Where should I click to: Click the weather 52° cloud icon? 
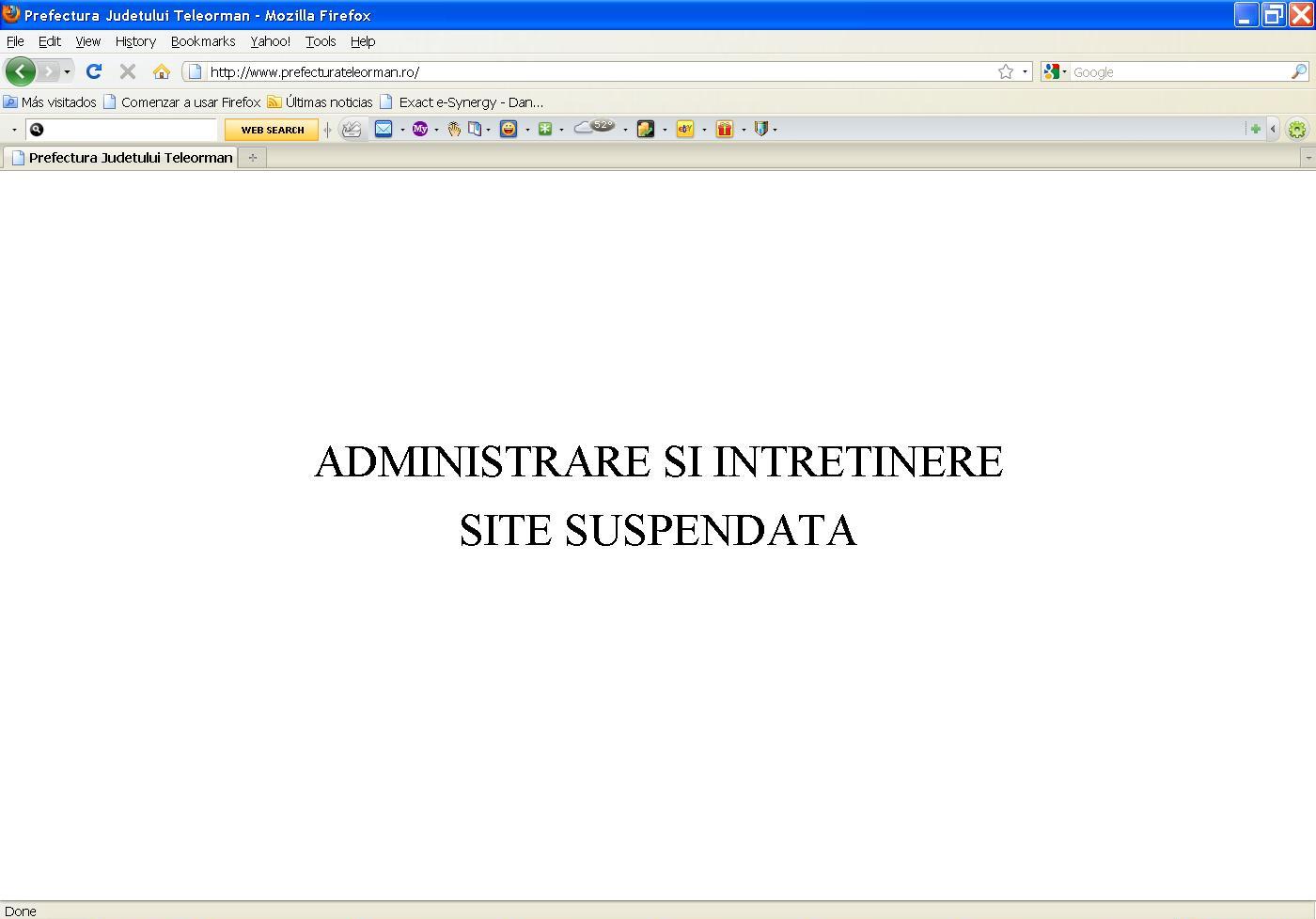coord(594,127)
